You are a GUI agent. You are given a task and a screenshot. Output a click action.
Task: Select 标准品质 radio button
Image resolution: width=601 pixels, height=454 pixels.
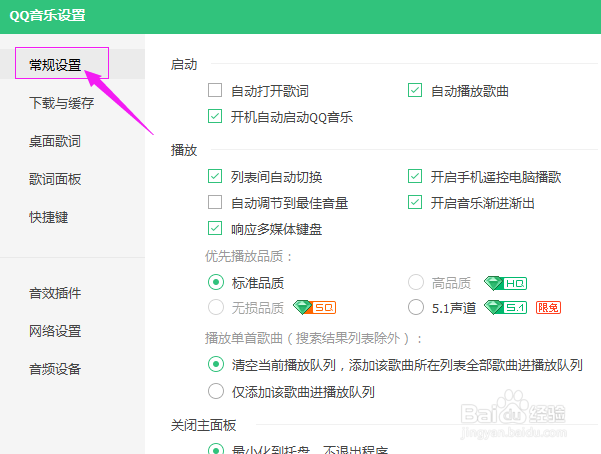pyautogui.click(x=216, y=283)
